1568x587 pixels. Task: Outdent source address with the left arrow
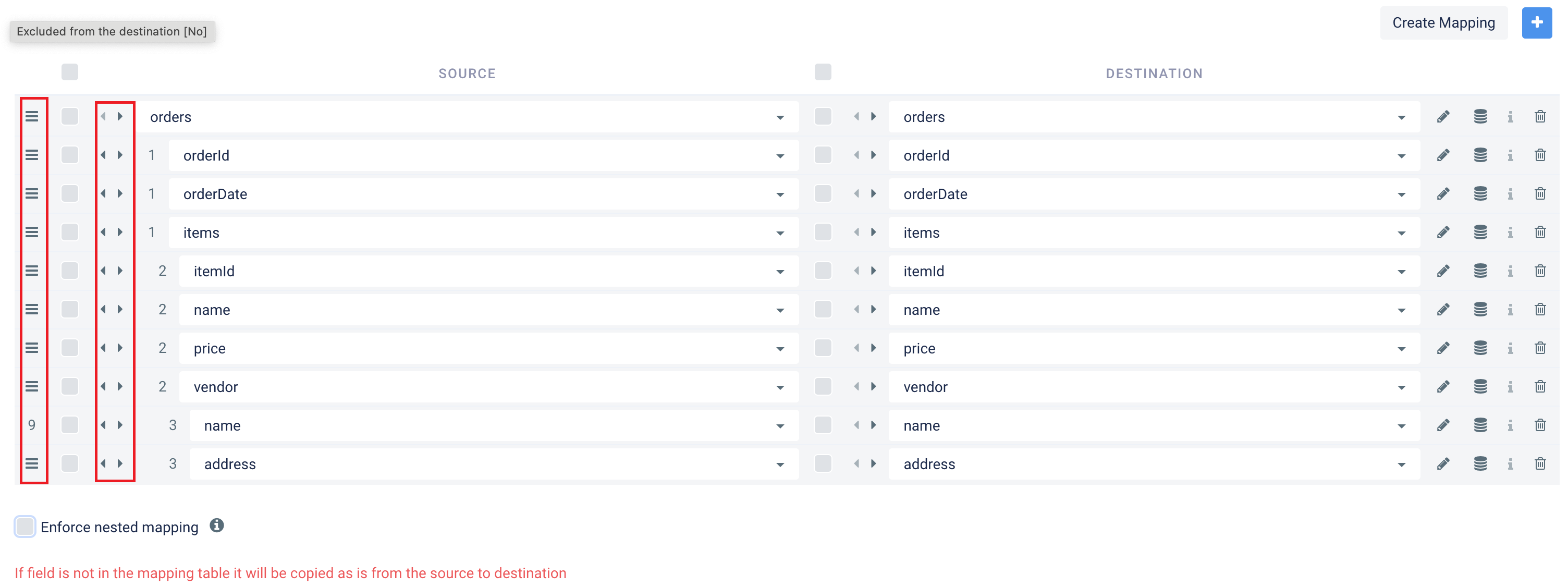pos(104,463)
